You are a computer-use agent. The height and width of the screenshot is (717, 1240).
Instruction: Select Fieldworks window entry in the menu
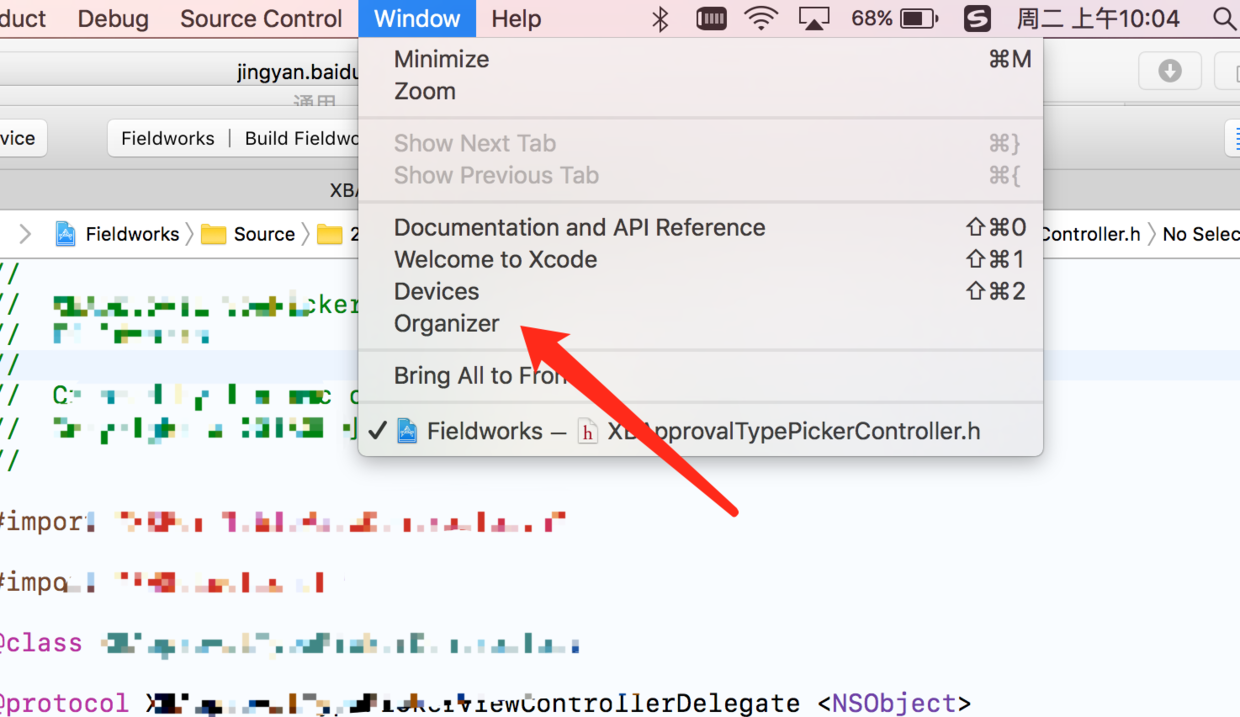[700, 431]
